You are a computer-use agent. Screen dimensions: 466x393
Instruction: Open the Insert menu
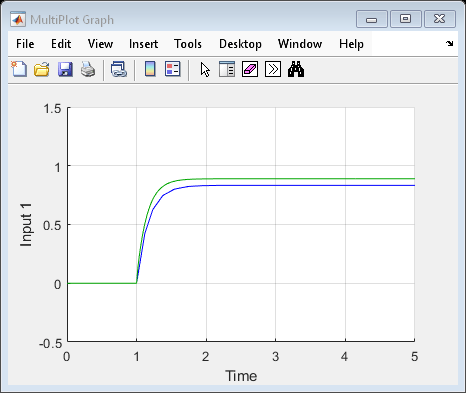[x=143, y=44]
